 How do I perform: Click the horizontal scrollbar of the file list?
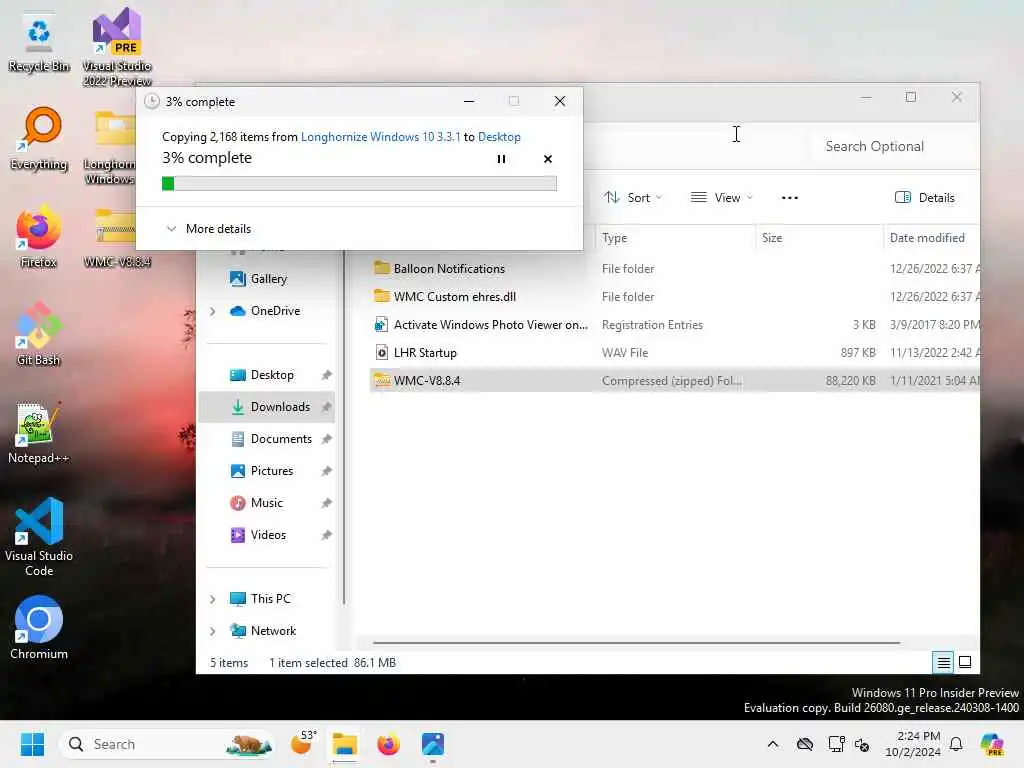[636, 643]
